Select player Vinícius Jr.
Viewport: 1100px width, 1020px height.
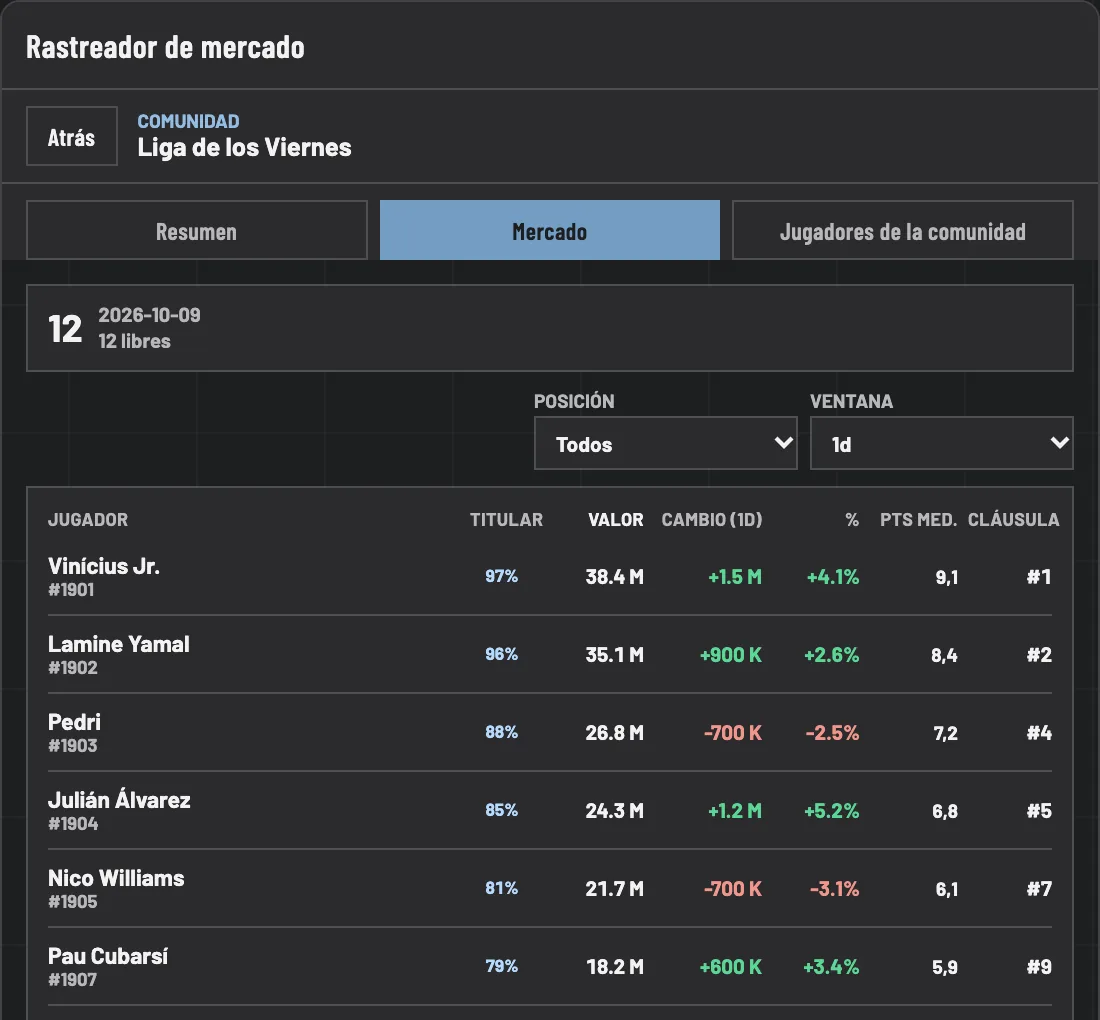click(104, 566)
